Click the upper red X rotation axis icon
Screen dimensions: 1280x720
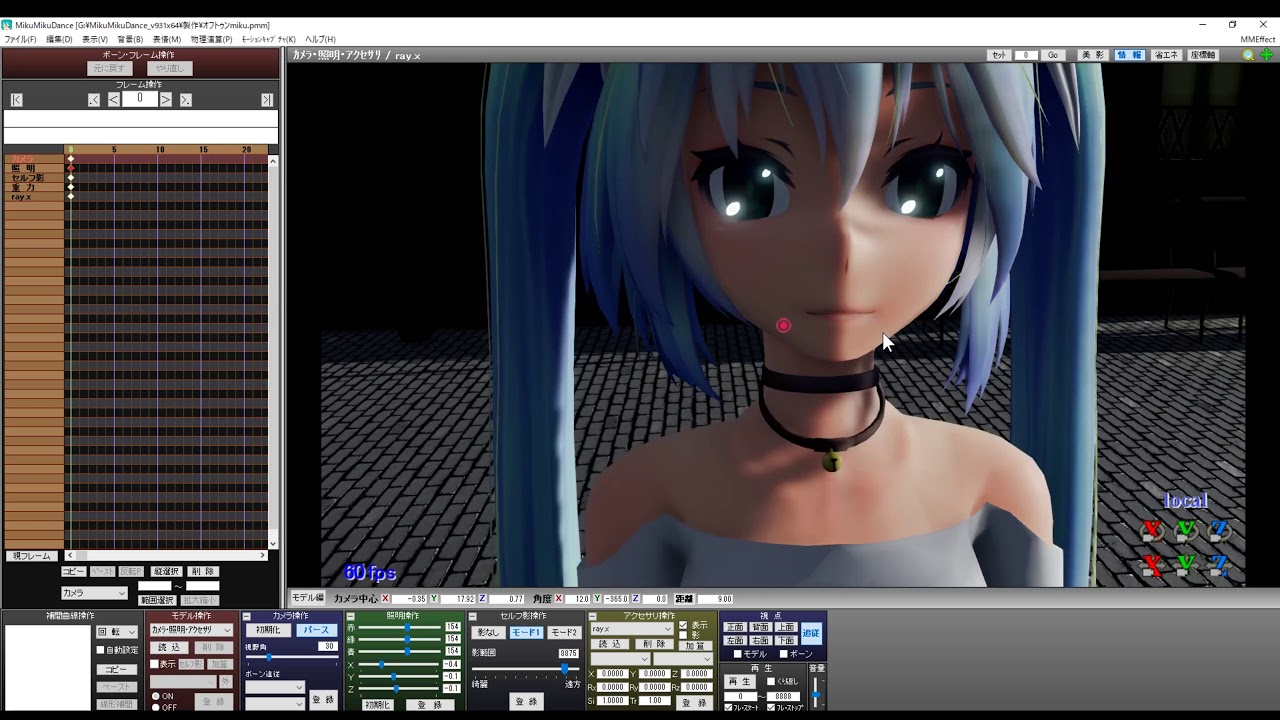[x=1153, y=530]
